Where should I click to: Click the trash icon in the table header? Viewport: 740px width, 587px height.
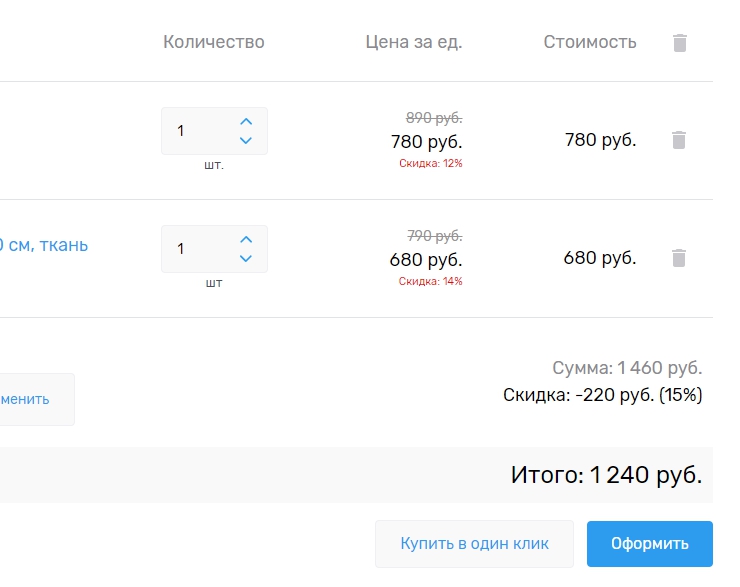(680, 43)
